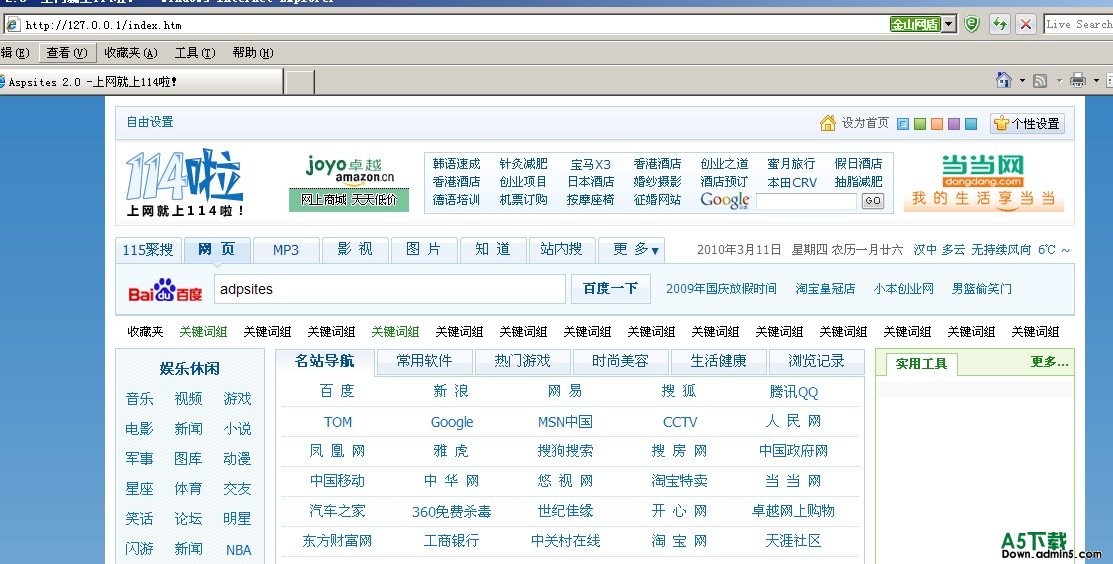Select the green theme color swatch
The width and height of the screenshot is (1113, 564).
(x=920, y=124)
